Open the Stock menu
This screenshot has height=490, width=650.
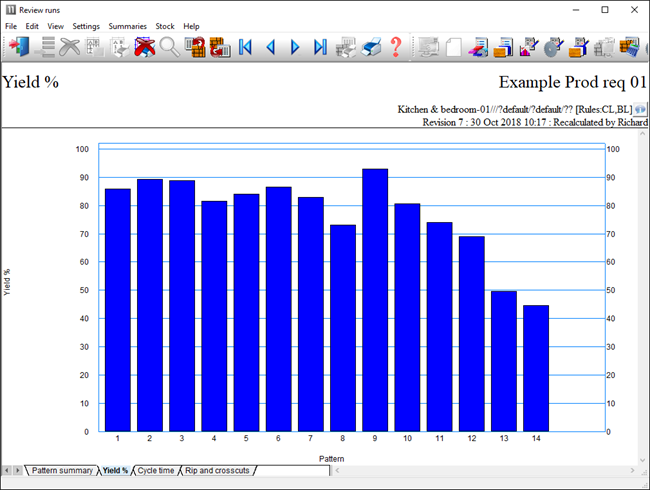[x=165, y=26]
